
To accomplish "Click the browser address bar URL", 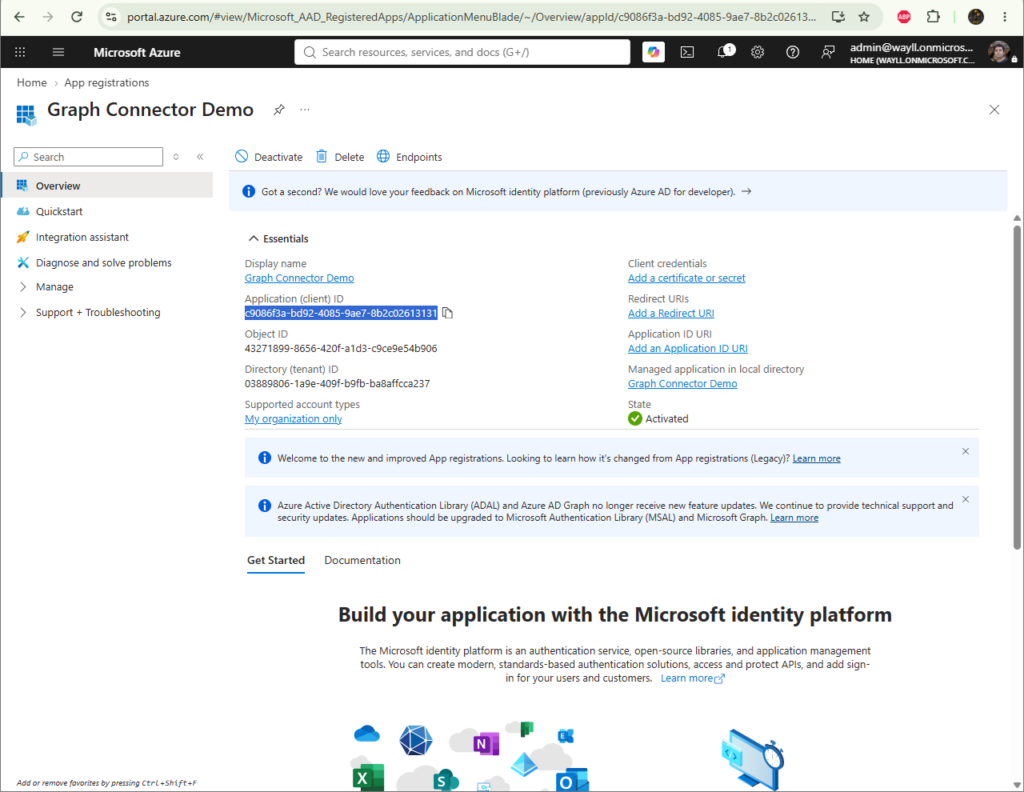I will pos(470,17).
